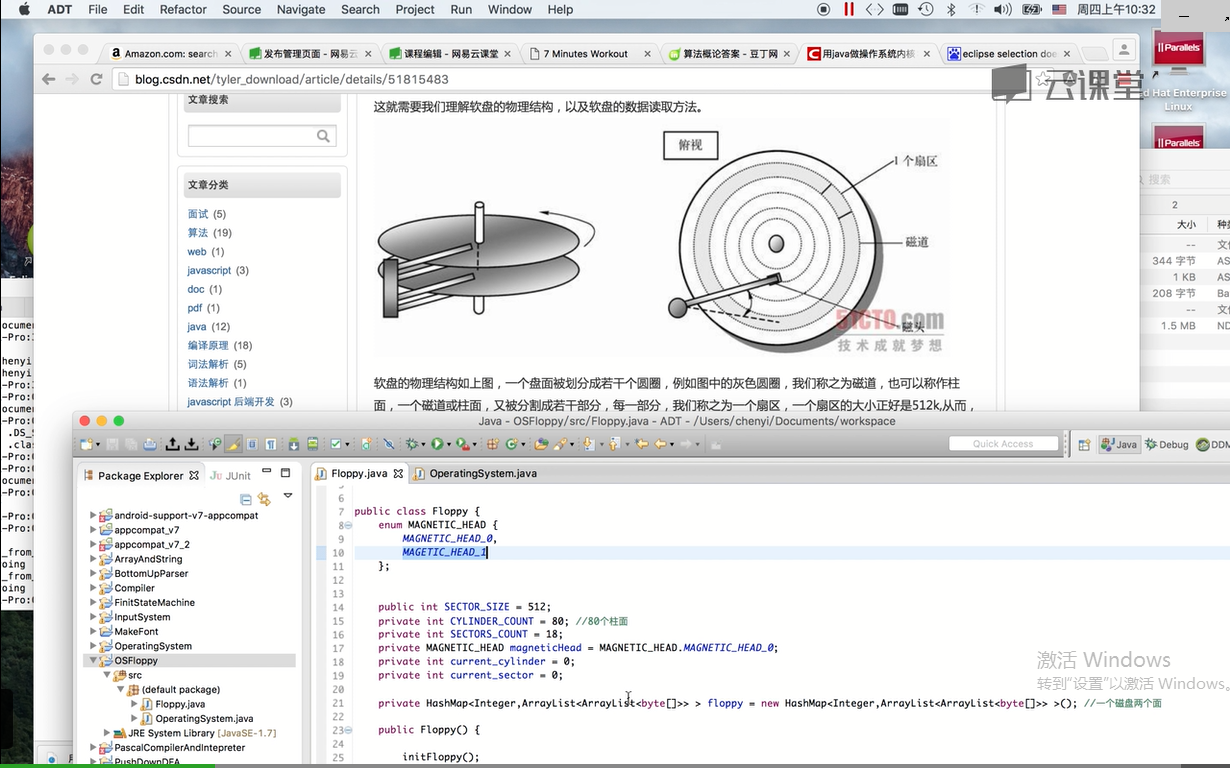The image size is (1230, 768).
Task: Expand the ArrayAndString project
Action: pos(94,559)
